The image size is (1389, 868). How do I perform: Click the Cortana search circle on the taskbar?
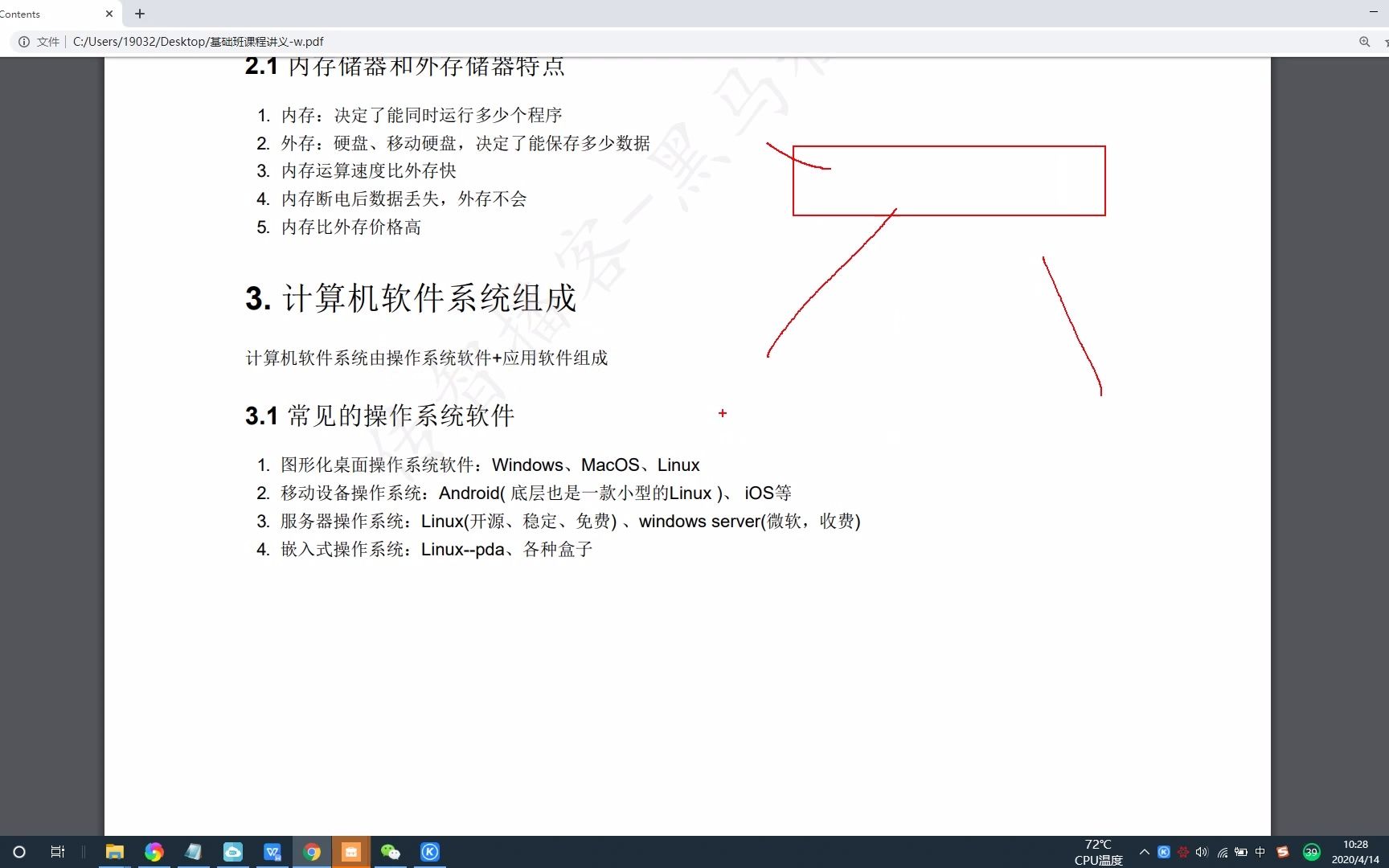18,852
